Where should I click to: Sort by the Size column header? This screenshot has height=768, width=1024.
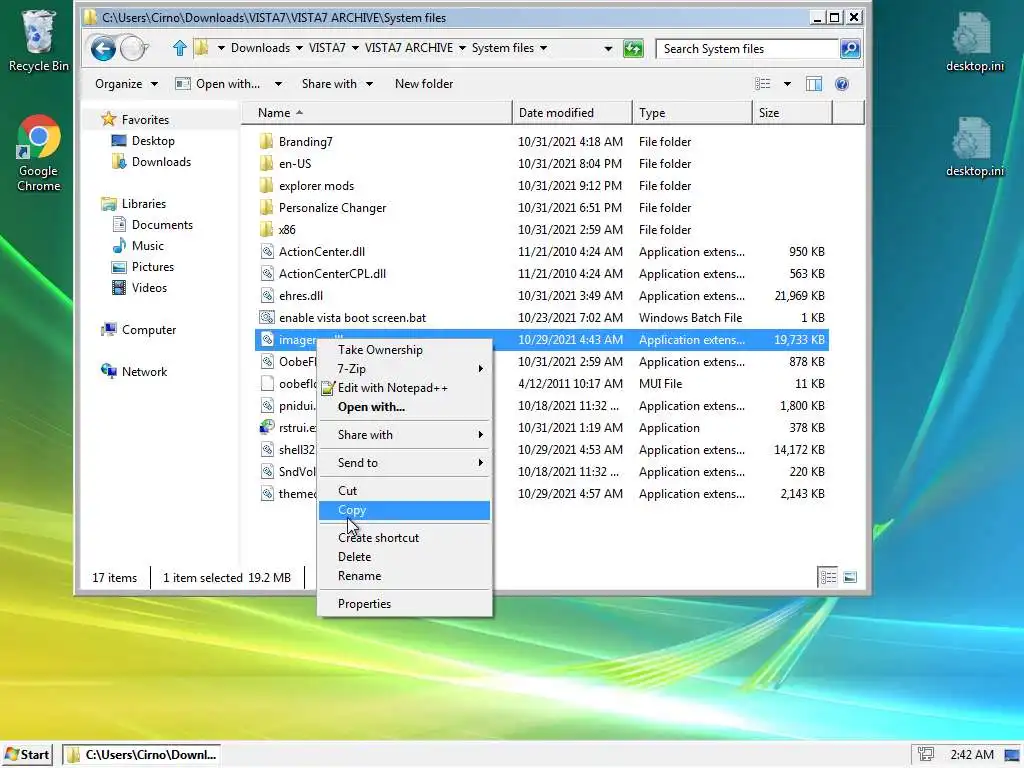(x=792, y=113)
